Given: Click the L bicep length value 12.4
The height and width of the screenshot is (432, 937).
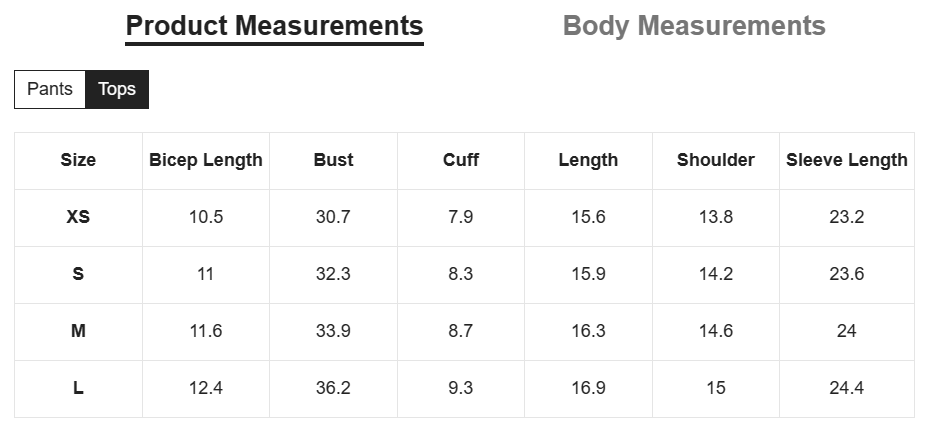Looking at the screenshot, I should (206, 388).
